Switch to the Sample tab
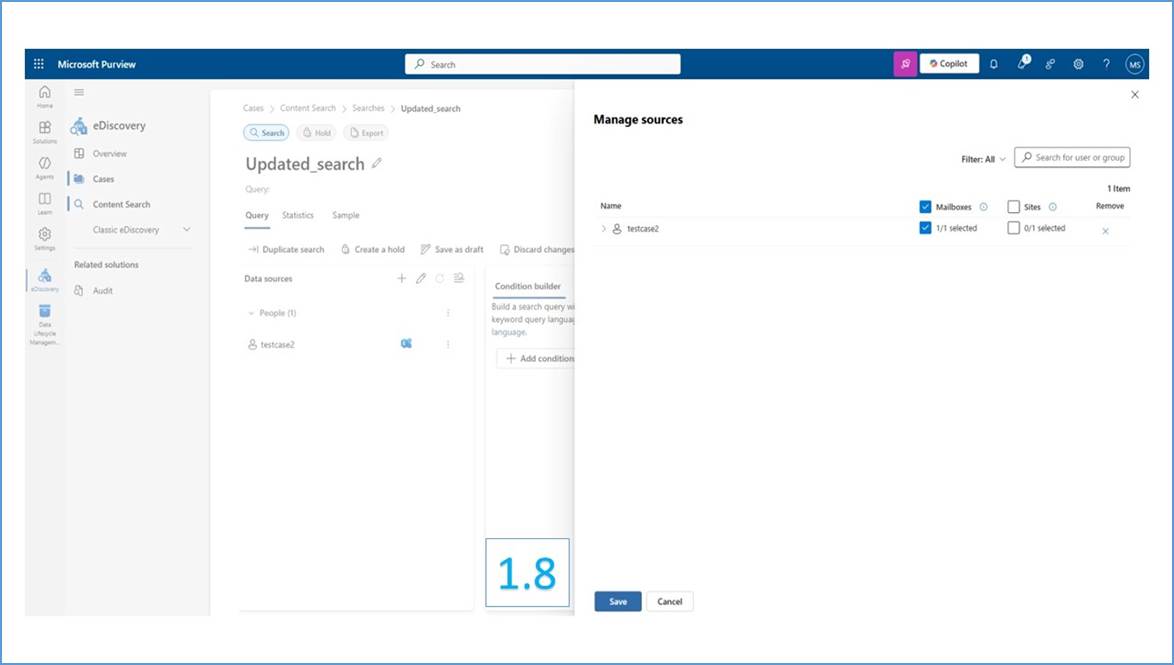1174x665 pixels. coord(345,215)
